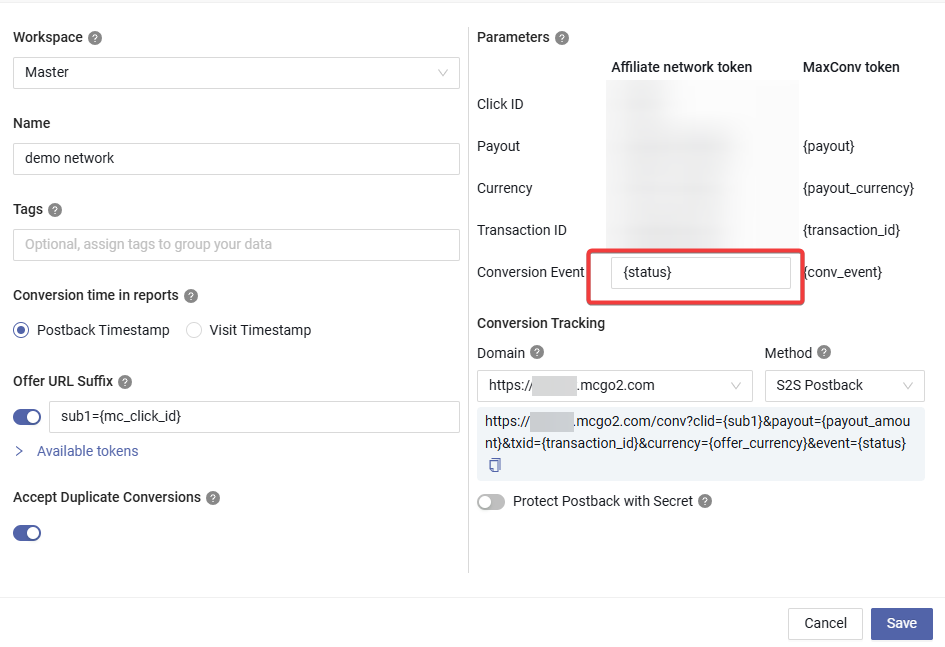
Task: Open the Workspace help tooltip icon
Action: [x=96, y=37]
